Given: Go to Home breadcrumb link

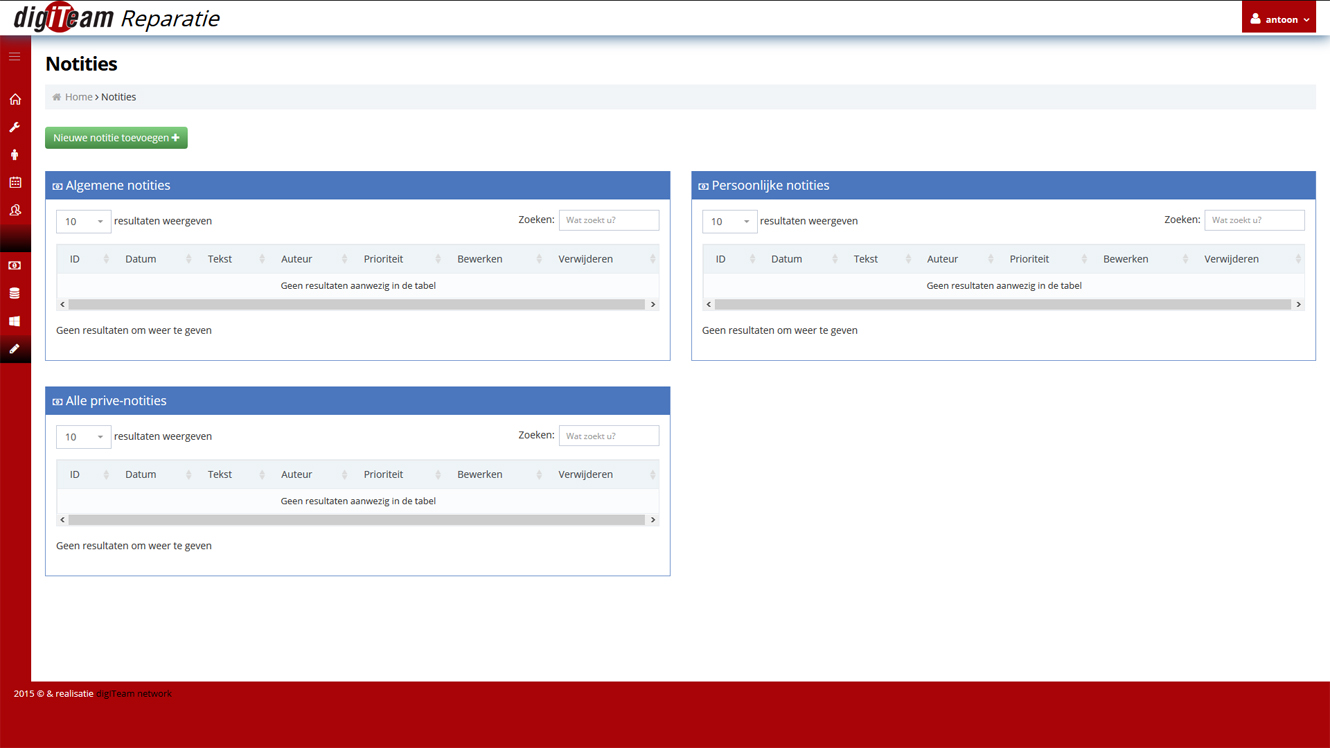Looking at the screenshot, I should 79,97.
